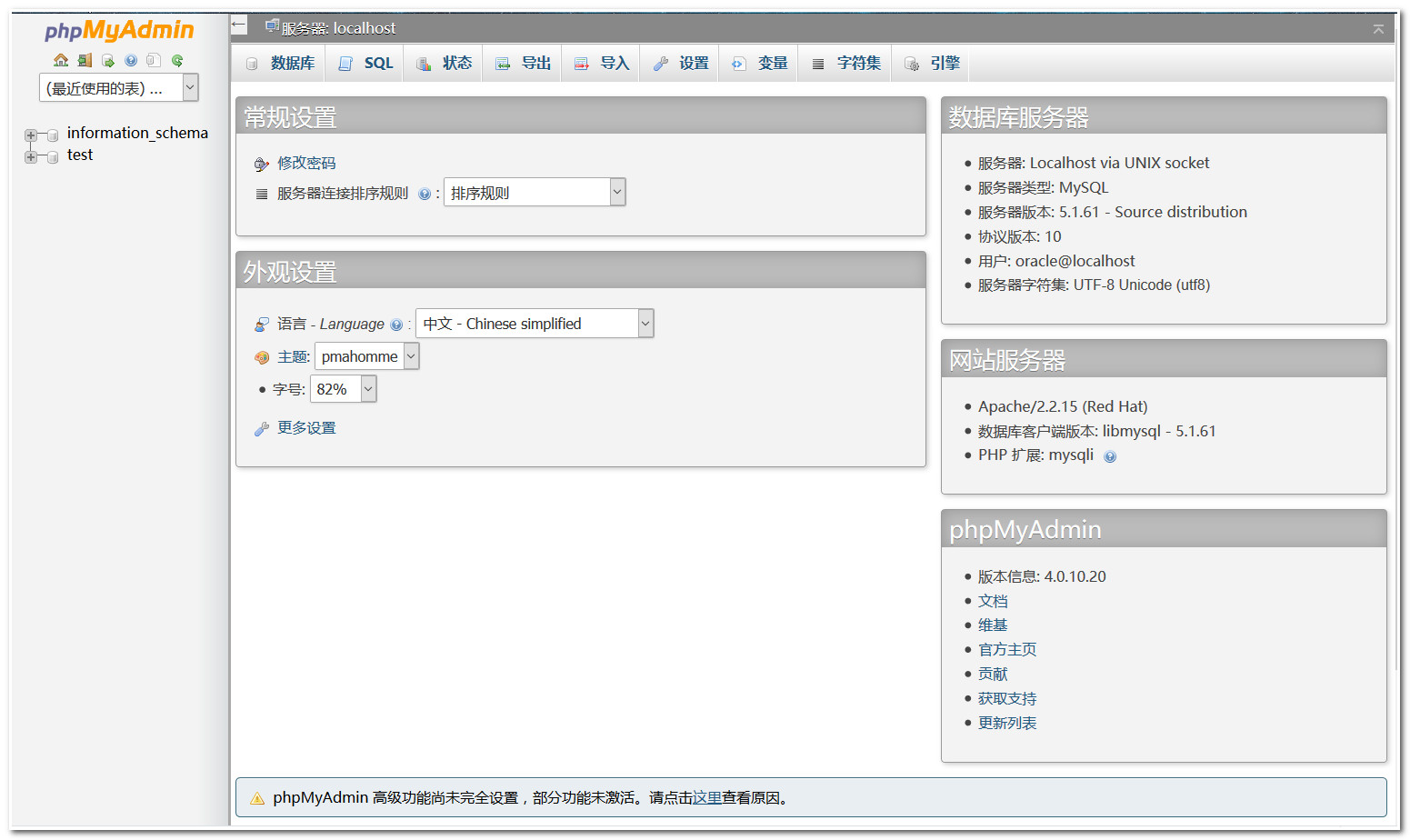Click text 服务器: Localhost via UNIX socket

1094,163
